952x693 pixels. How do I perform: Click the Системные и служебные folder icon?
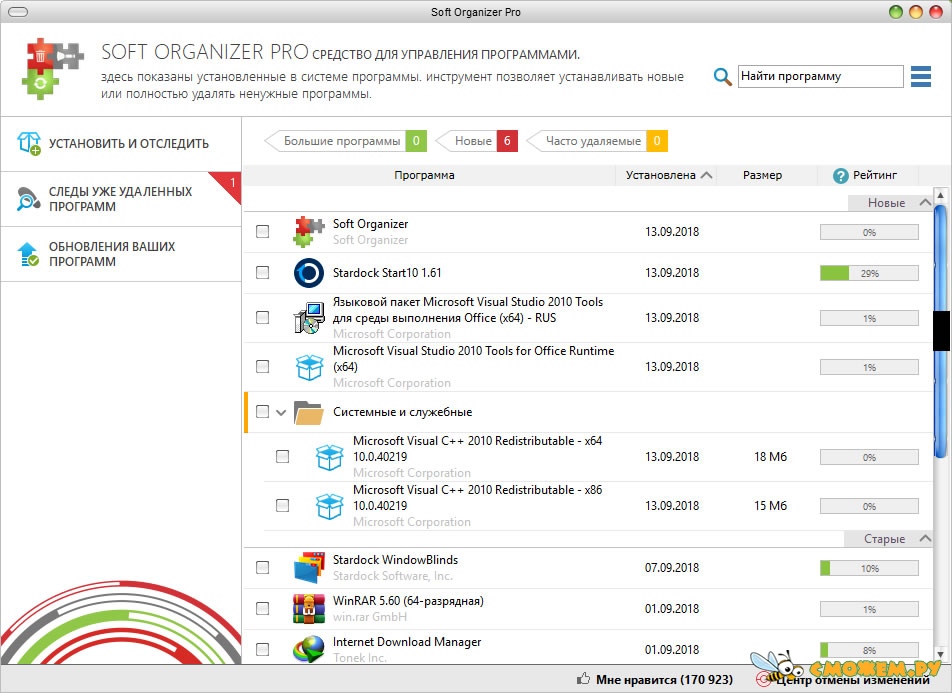pyautogui.click(x=308, y=412)
